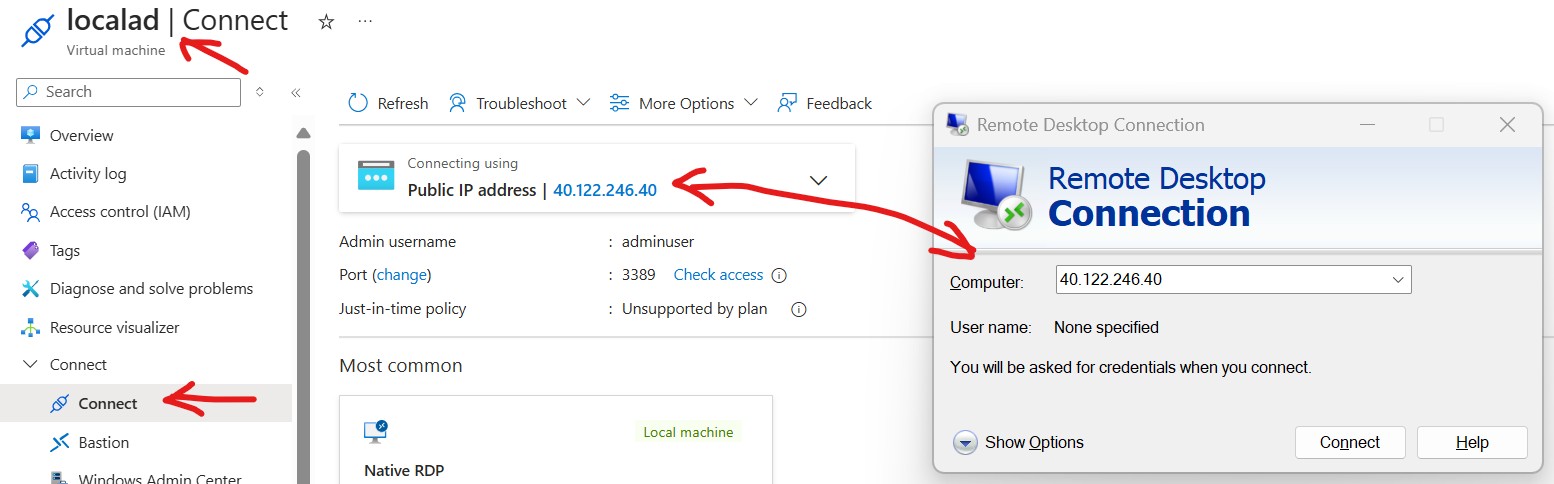This screenshot has width=1554, height=484.
Task: Click the 3389 port value
Action: point(638,274)
